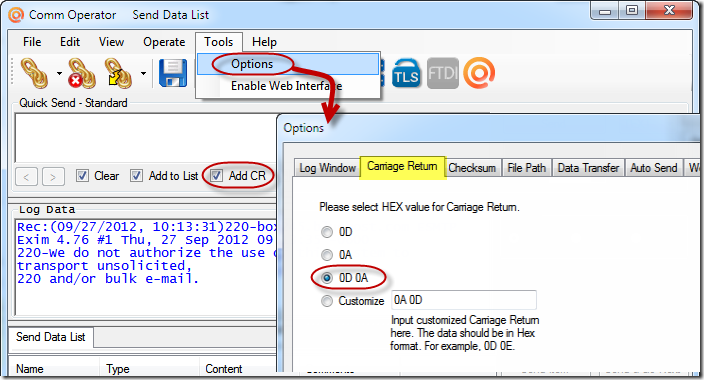
Task: Click the FTDI toolbar icon
Action: [x=443, y=73]
